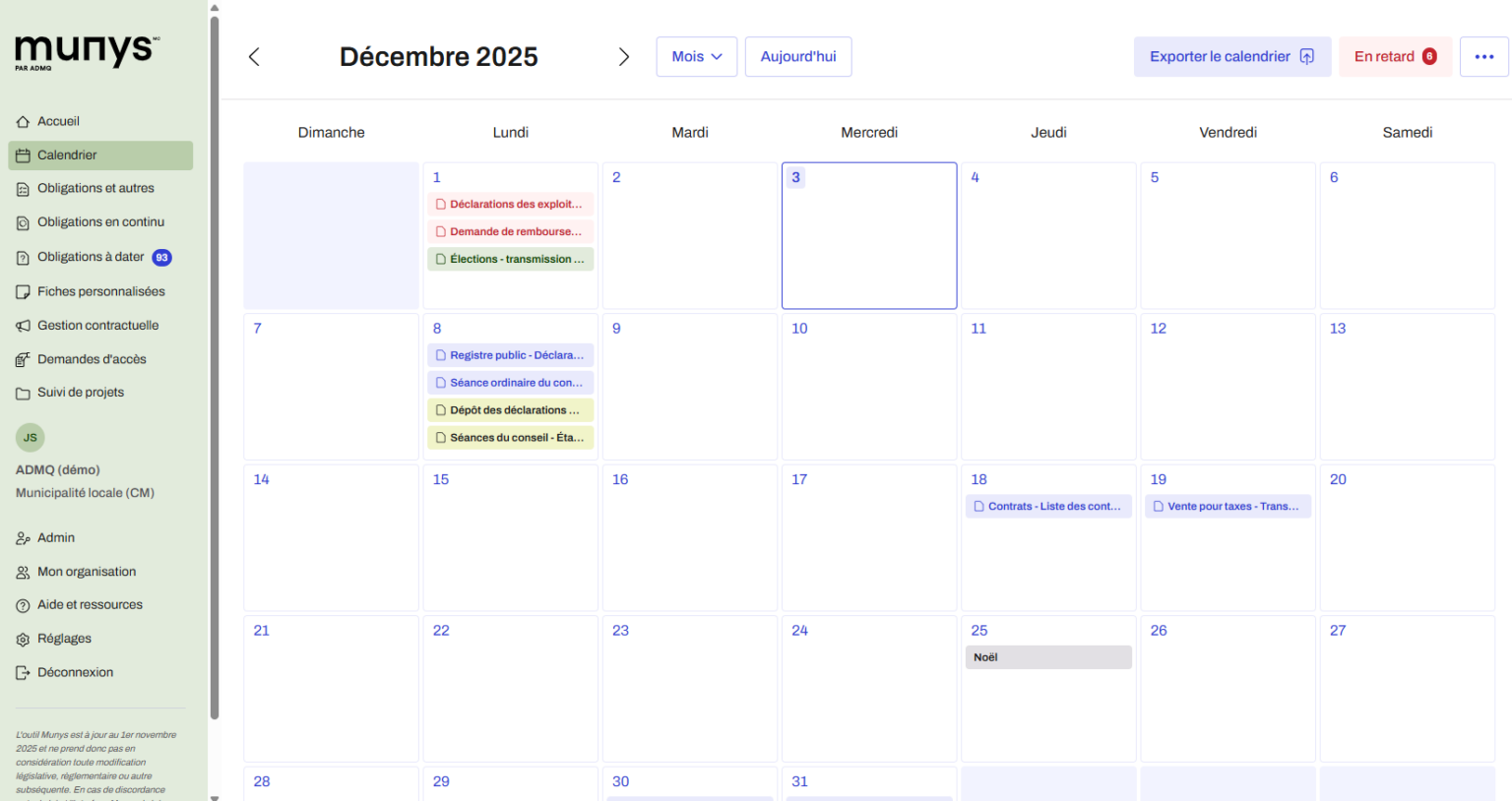Show the En retard overdue items
Image resolution: width=1512 pixels, height=801 pixels.
click(1394, 57)
